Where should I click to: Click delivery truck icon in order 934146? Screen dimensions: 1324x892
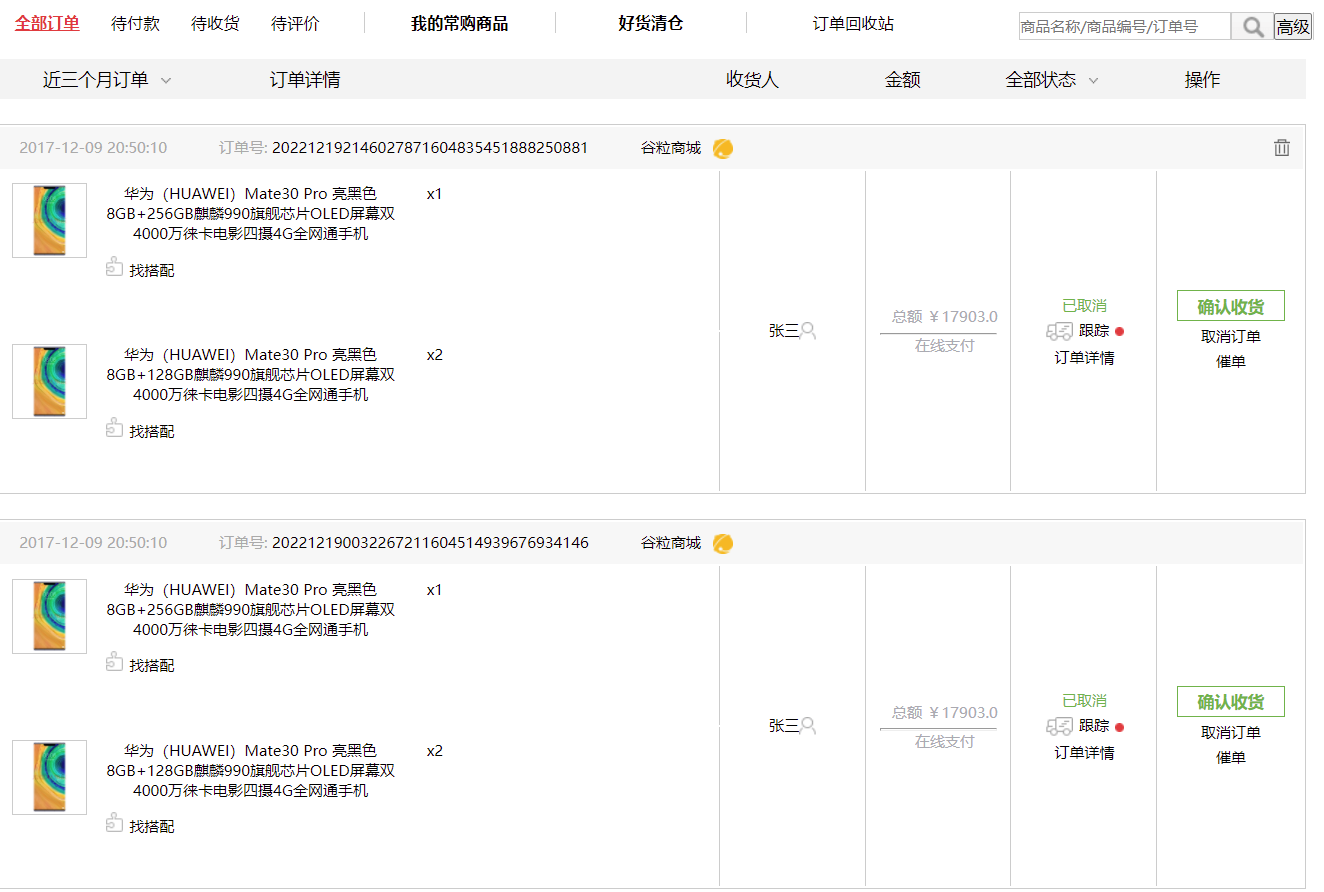click(1059, 727)
